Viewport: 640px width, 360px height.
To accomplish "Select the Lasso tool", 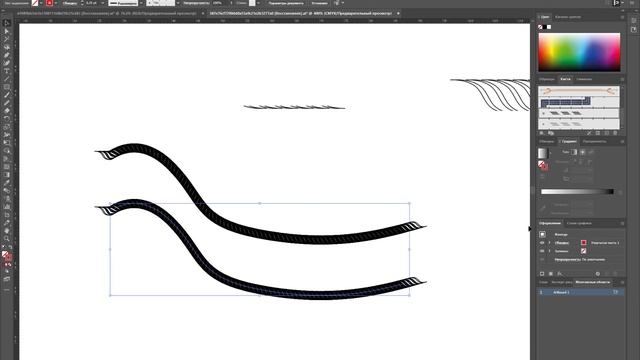I will click(7, 47).
